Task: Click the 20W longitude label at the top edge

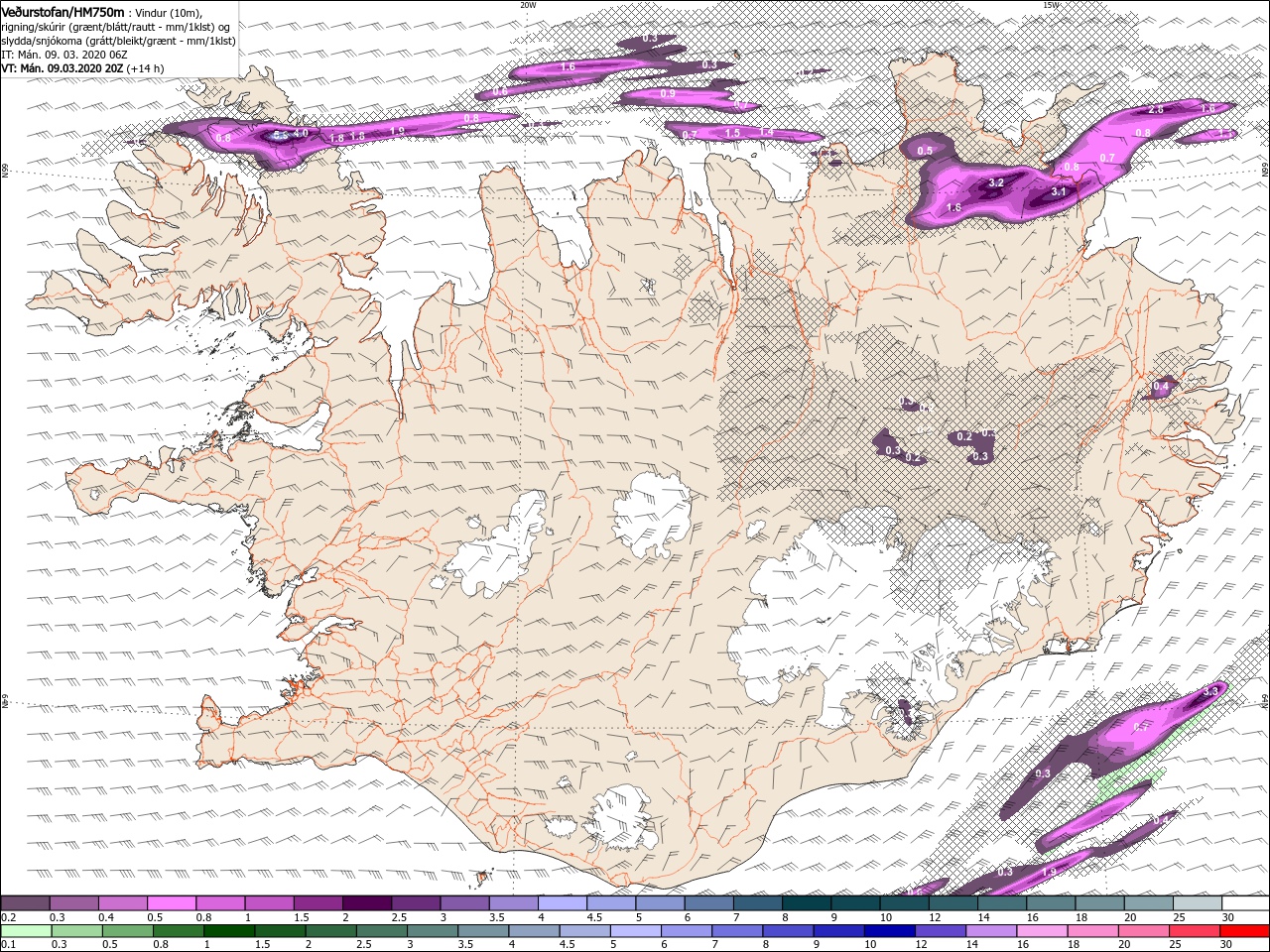Action: coord(528,5)
